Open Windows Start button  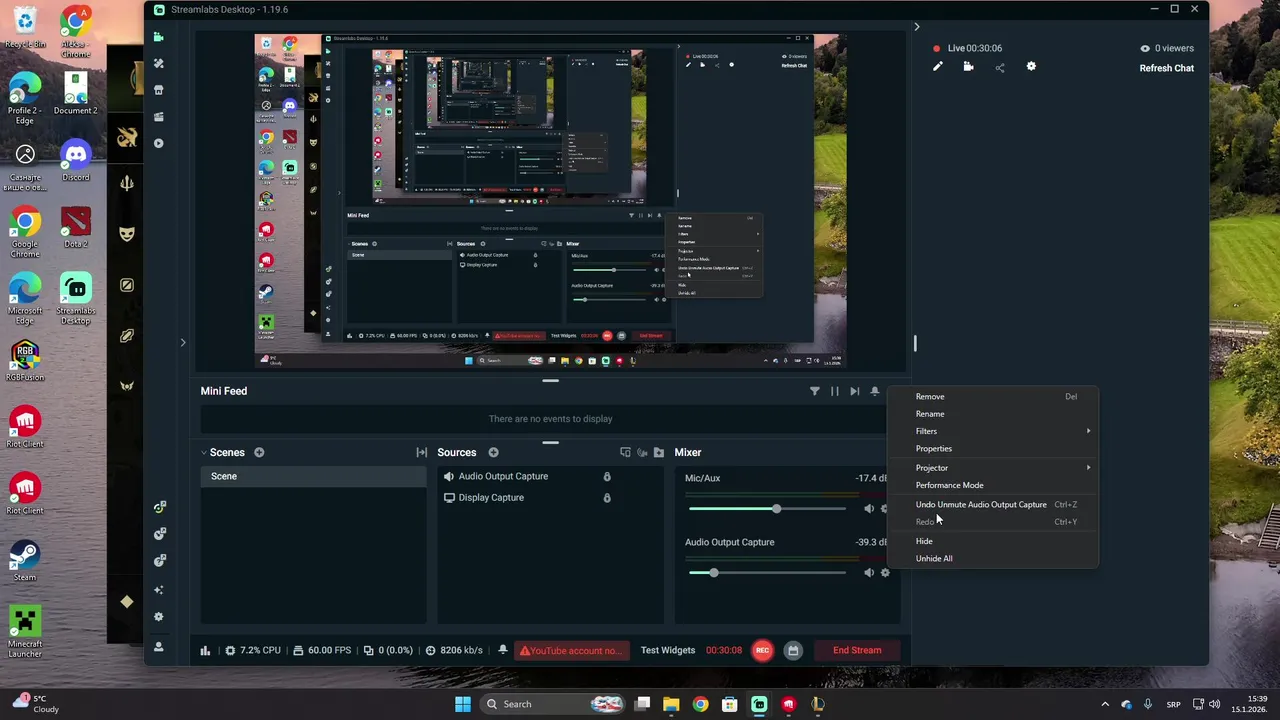[x=462, y=704]
